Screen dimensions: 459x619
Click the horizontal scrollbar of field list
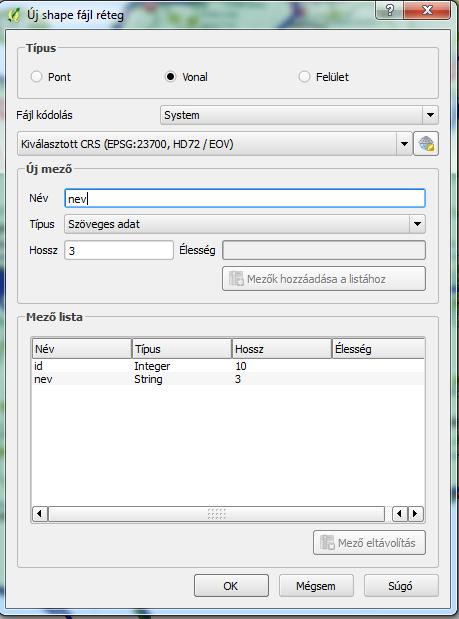click(x=216, y=514)
